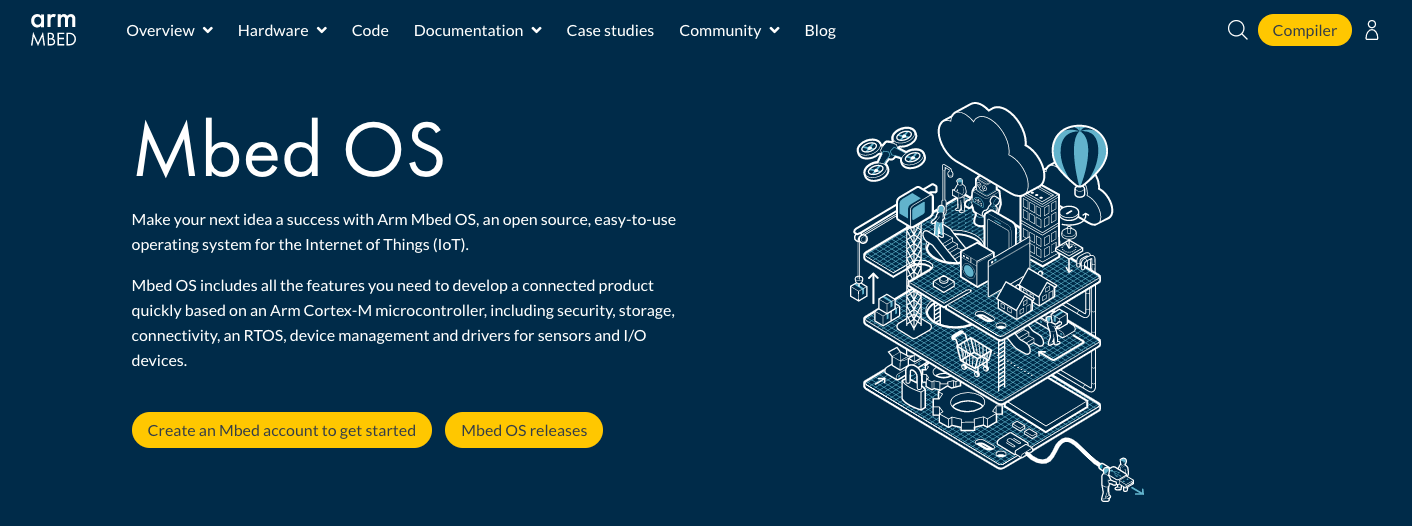Image resolution: width=1412 pixels, height=526 pixels.
Task: Click the shopping cart in illustration
Action: [x=971, y=351]
